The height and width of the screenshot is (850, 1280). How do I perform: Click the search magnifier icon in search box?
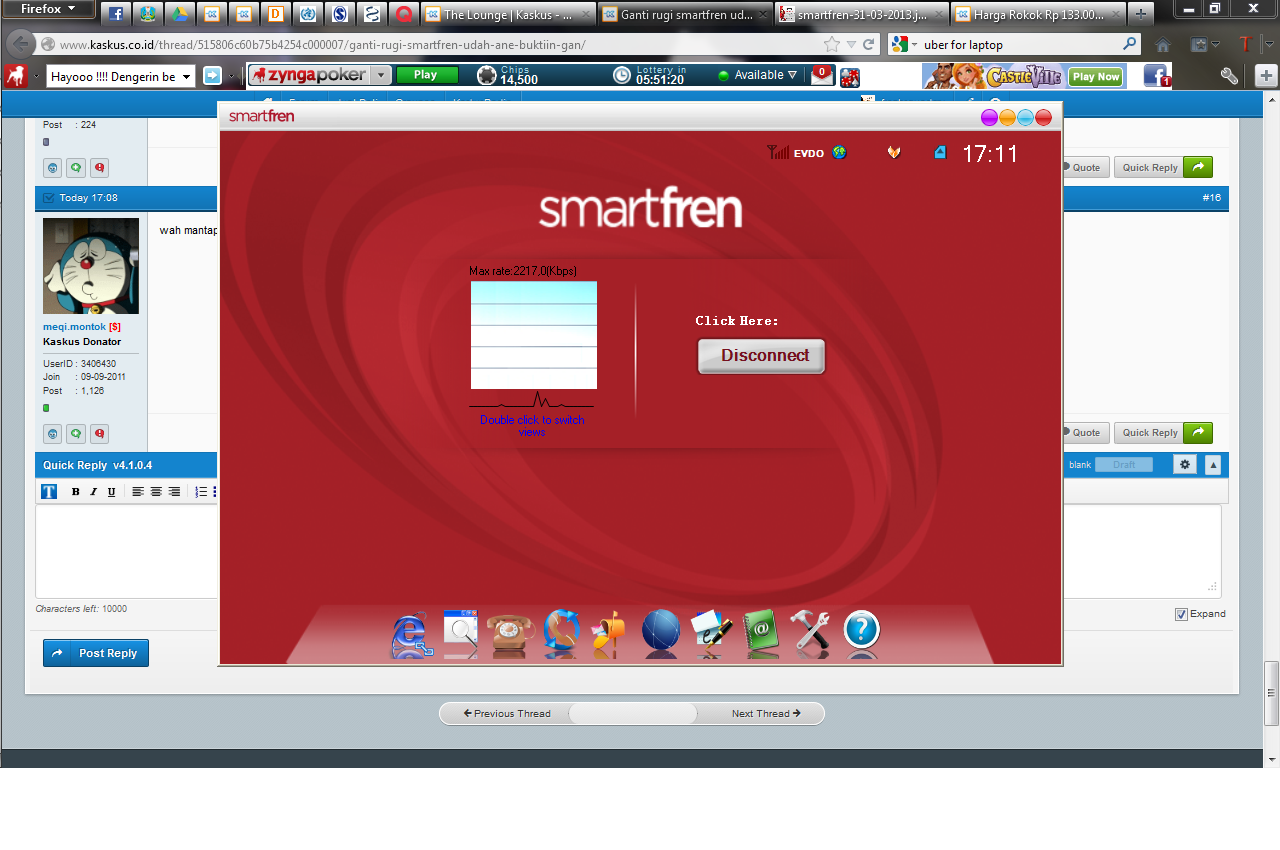click(1130, 45)
